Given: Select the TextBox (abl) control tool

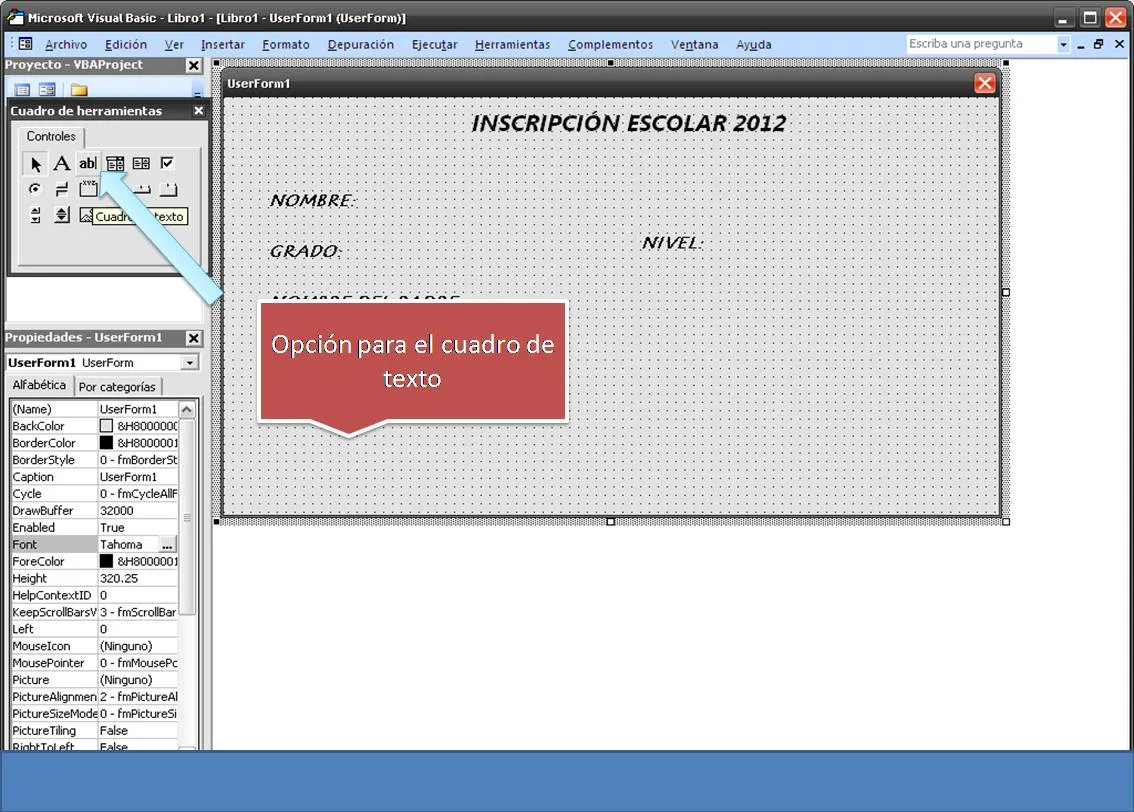Looking at the screenshot, I should click(88, 163).
